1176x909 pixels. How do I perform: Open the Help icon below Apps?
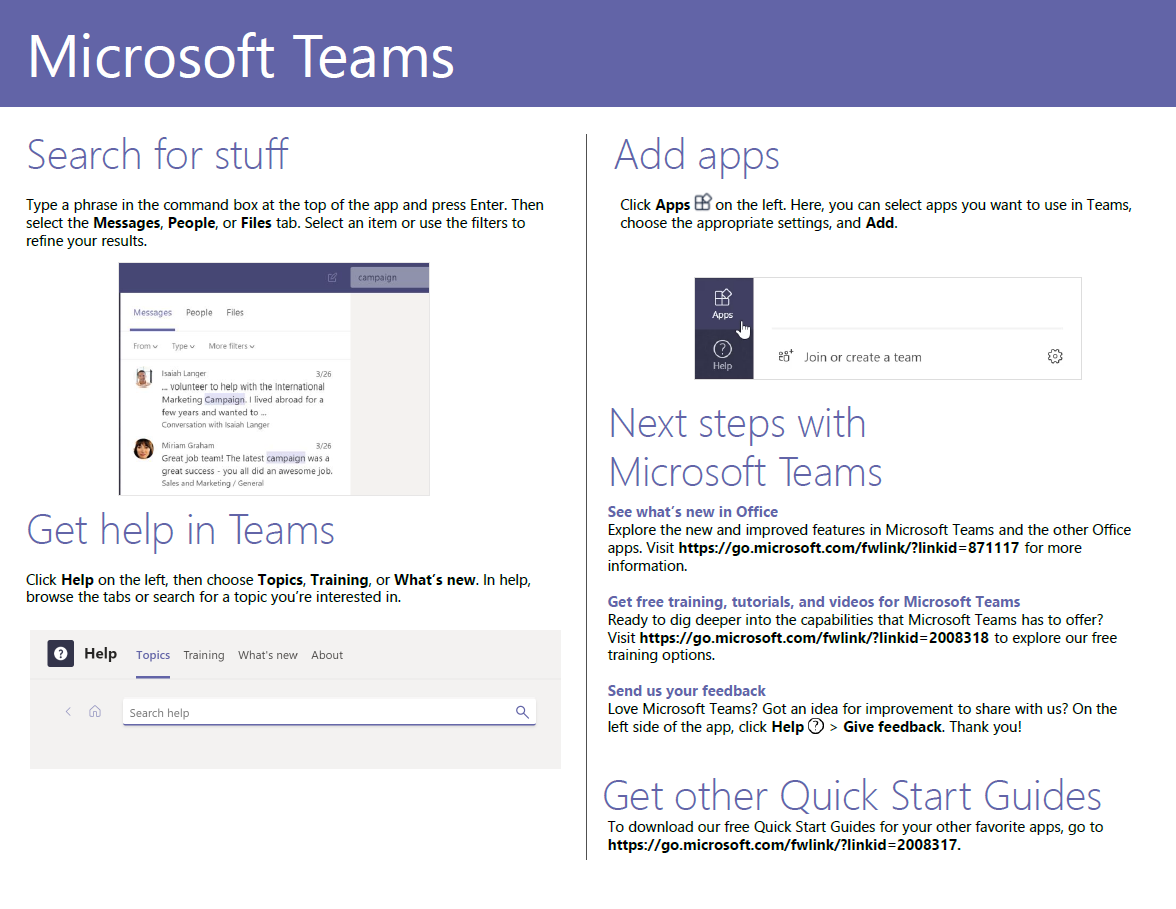(x=722, y=350)
